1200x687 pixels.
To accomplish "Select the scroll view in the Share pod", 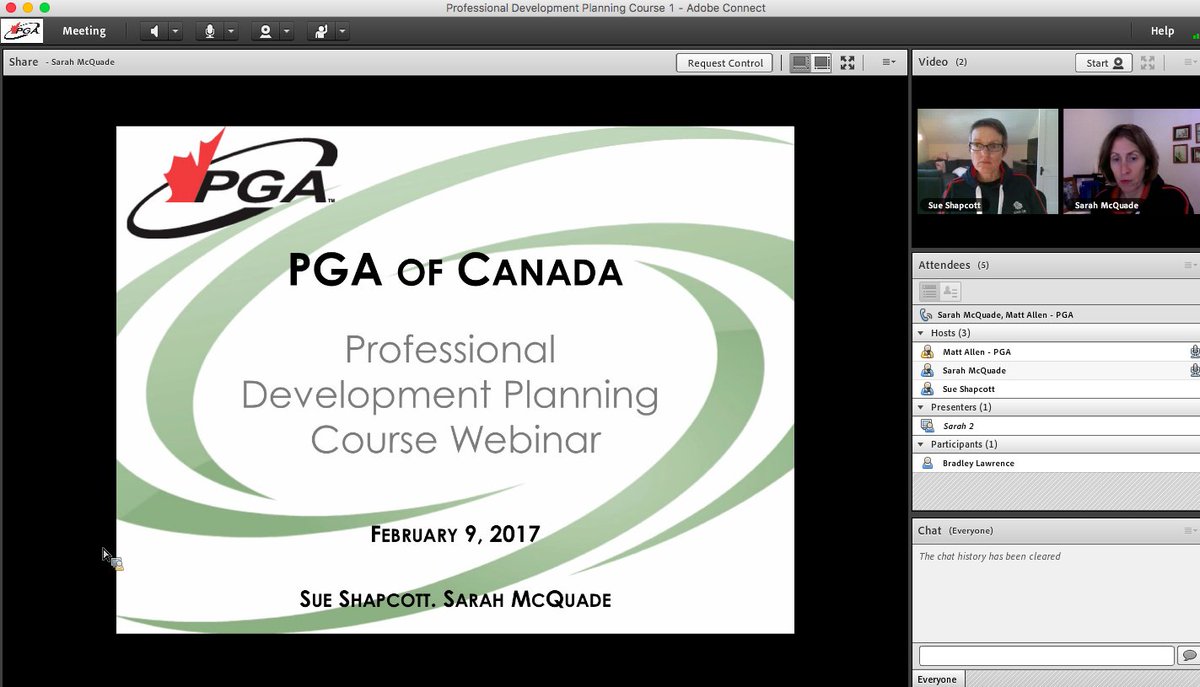I will (x=822, y=62).
